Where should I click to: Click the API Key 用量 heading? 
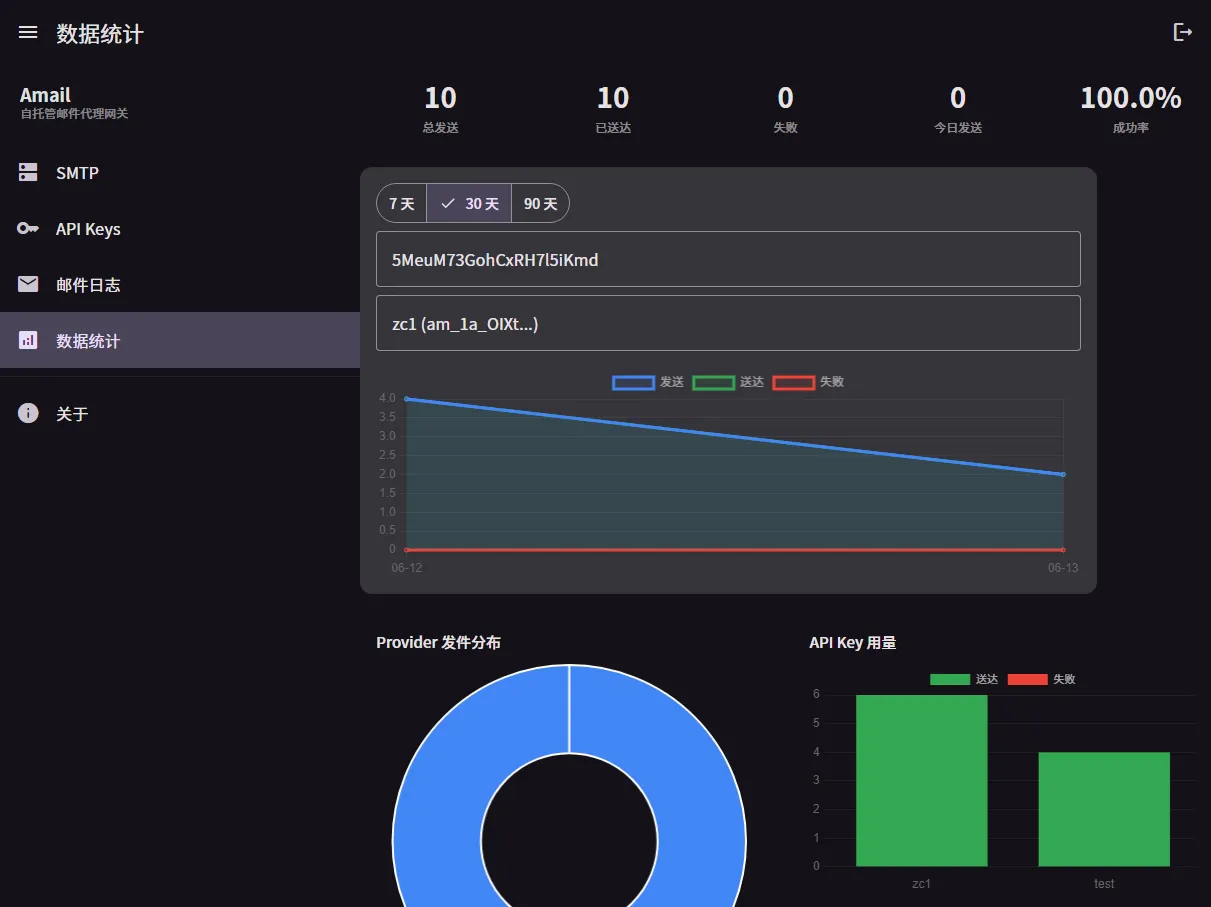852,642
